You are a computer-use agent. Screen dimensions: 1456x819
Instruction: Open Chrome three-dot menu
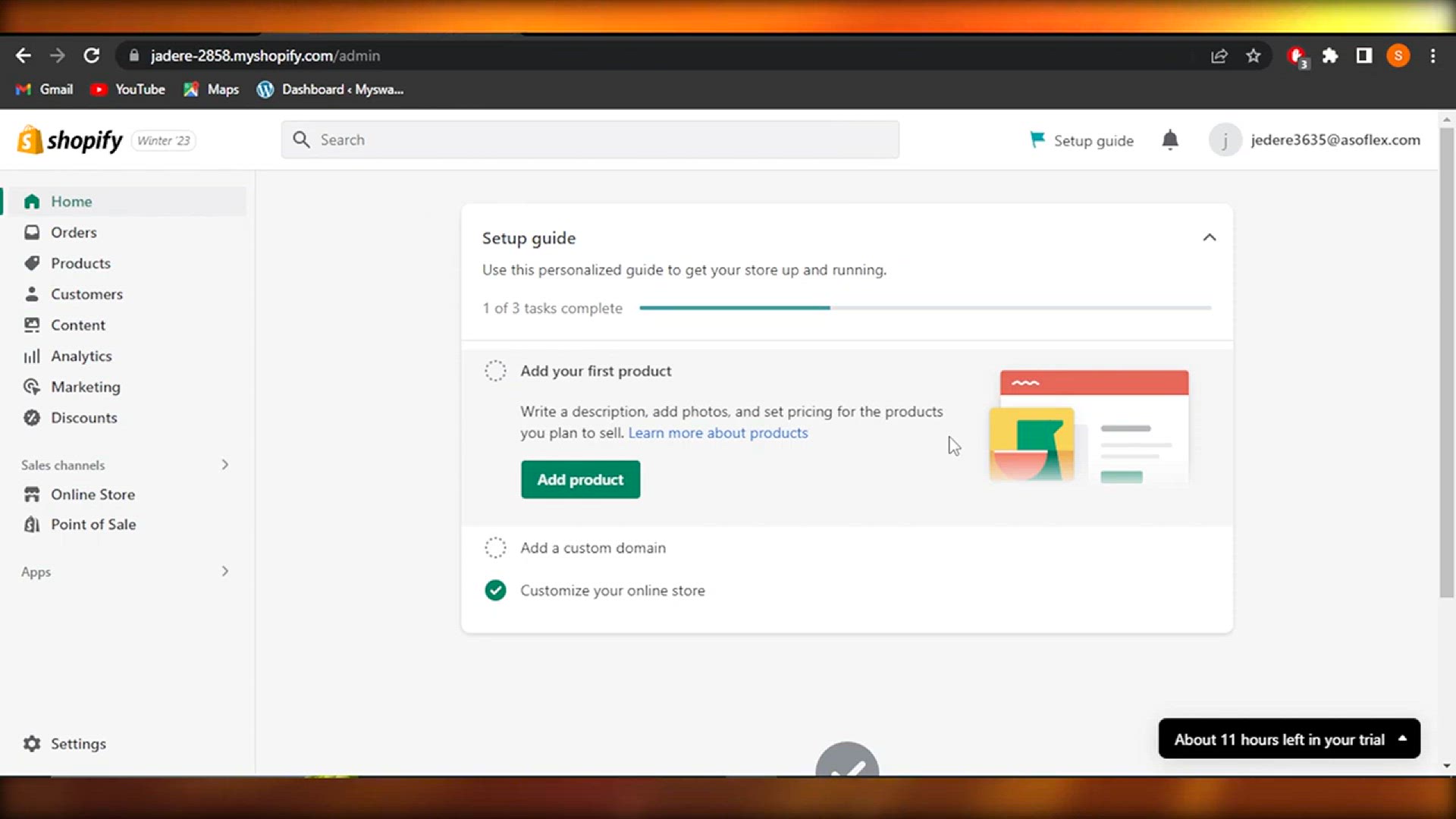[x=1432, y=55]
